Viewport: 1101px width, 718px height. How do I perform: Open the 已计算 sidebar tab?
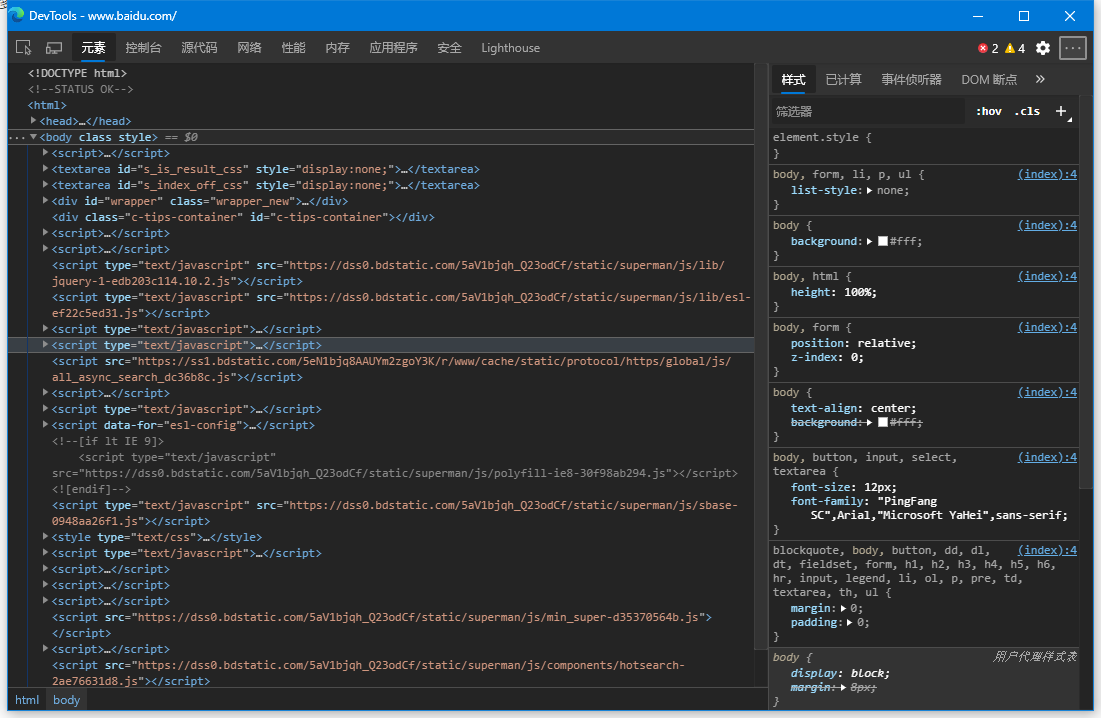click(843, 79)
